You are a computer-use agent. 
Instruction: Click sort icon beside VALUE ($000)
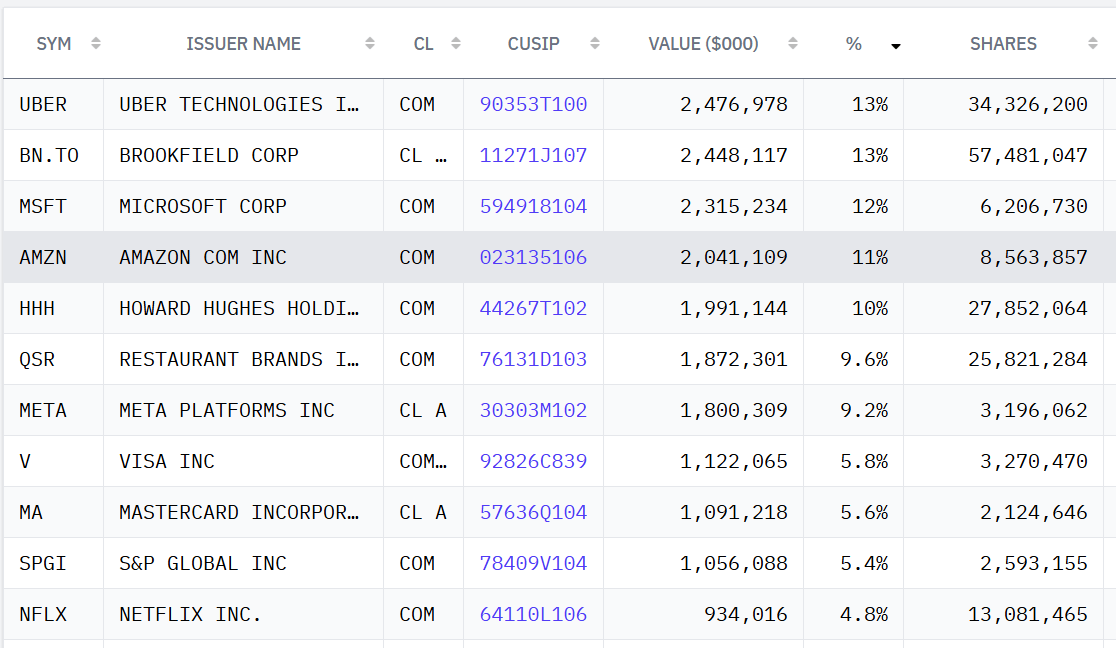click(792, 43)
